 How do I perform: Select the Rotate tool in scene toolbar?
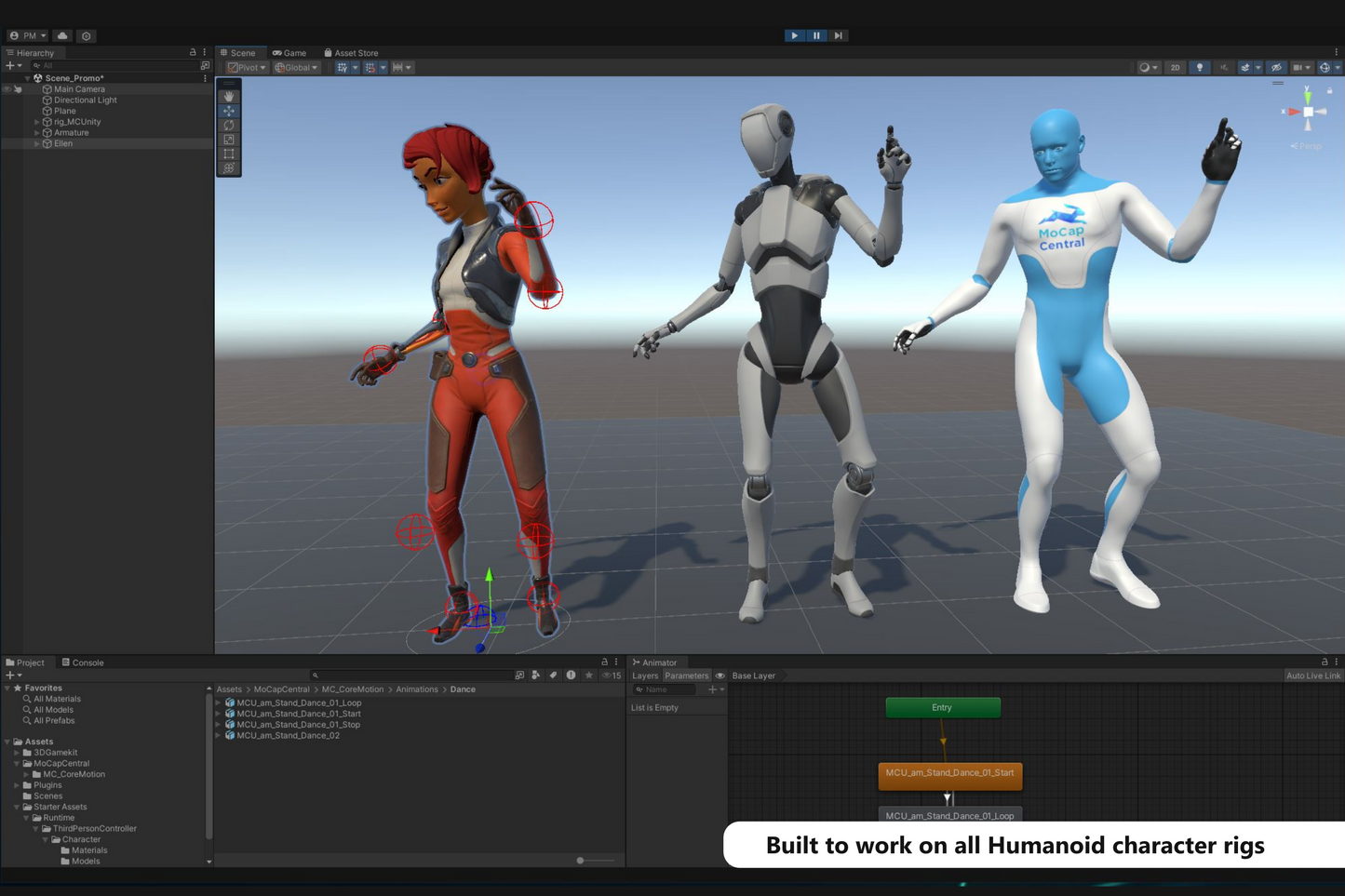[x=228, y=126]
